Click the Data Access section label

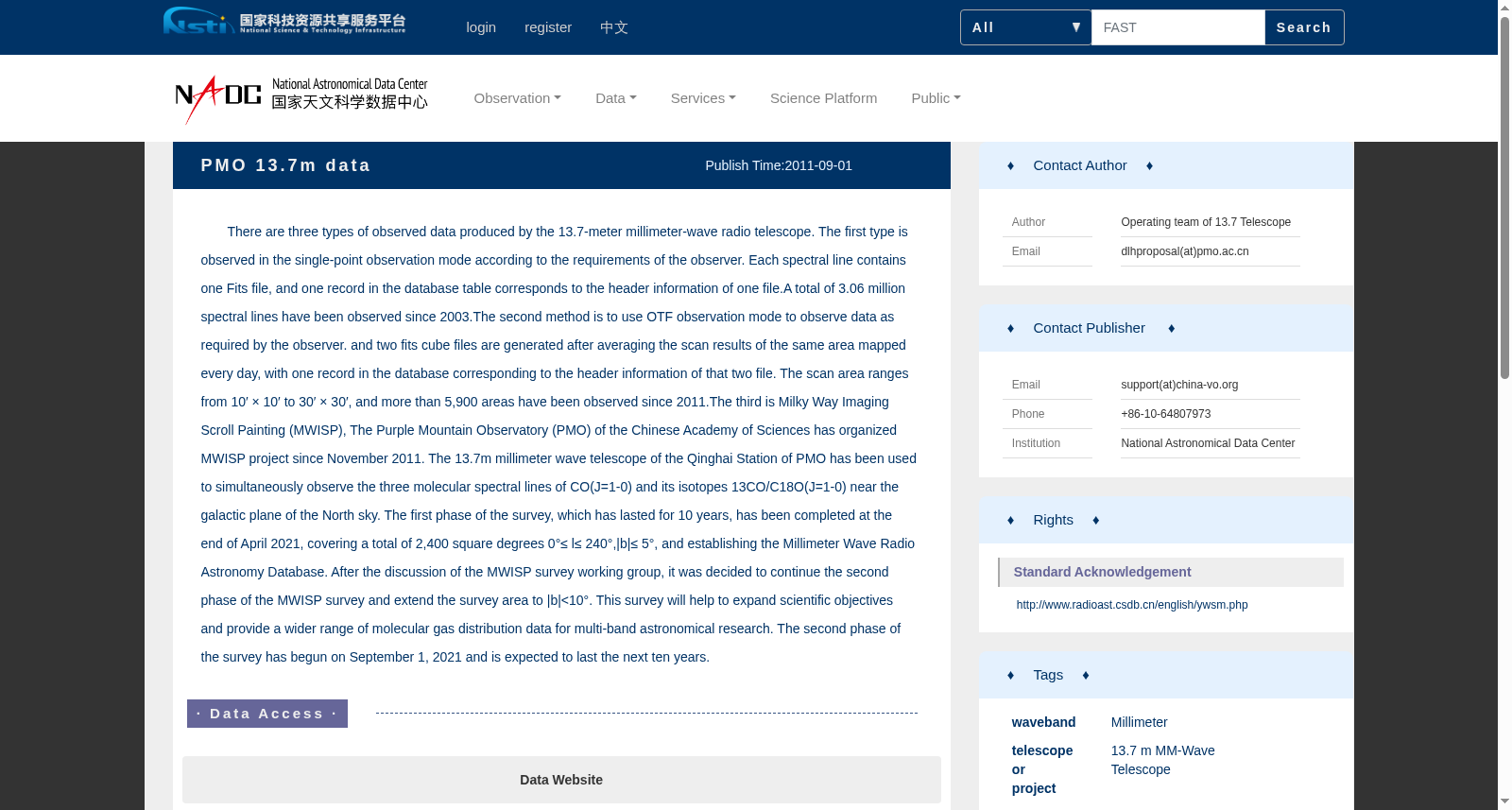(267, 714)
